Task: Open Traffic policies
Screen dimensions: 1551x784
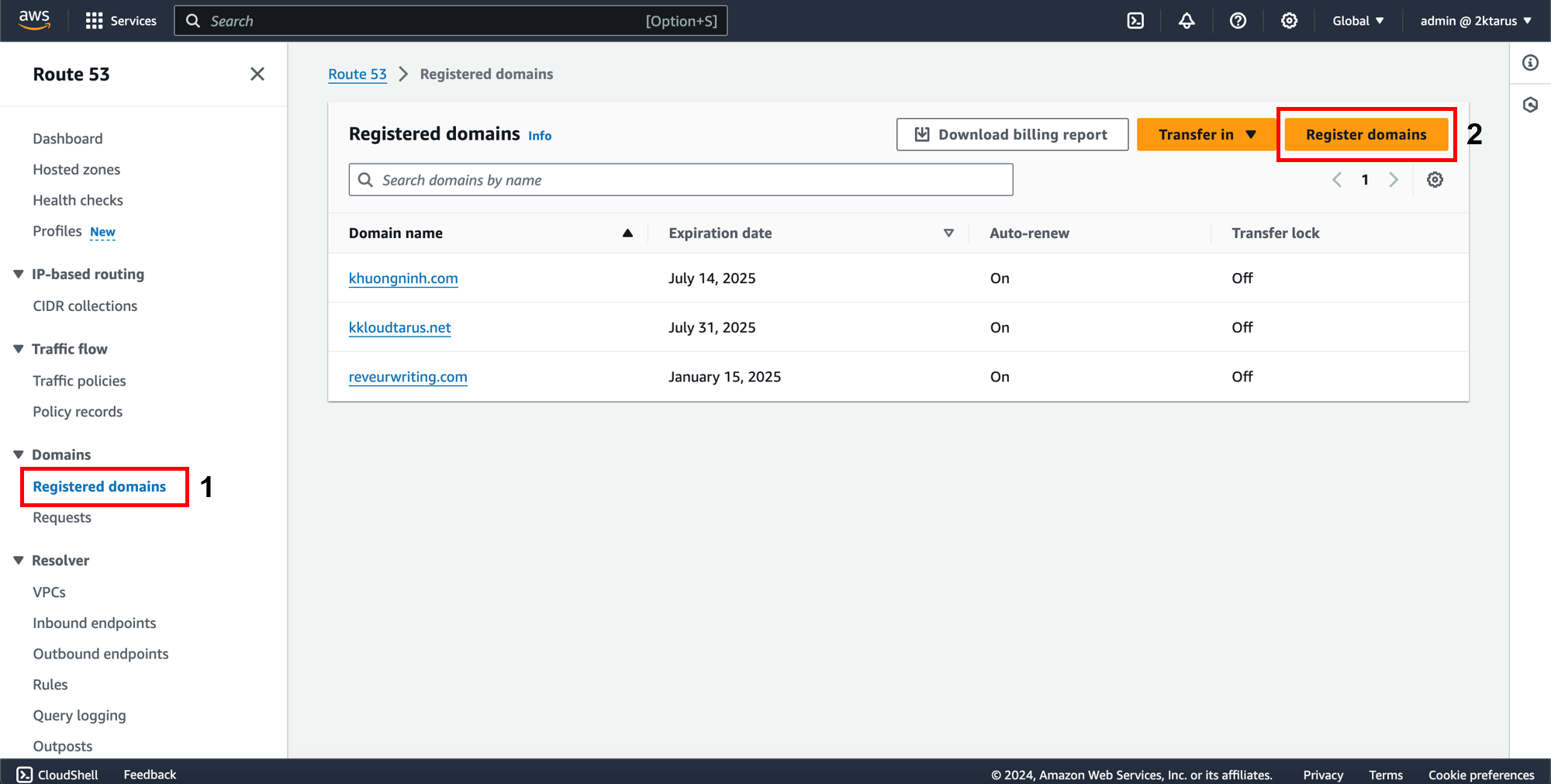Action: 79,381
